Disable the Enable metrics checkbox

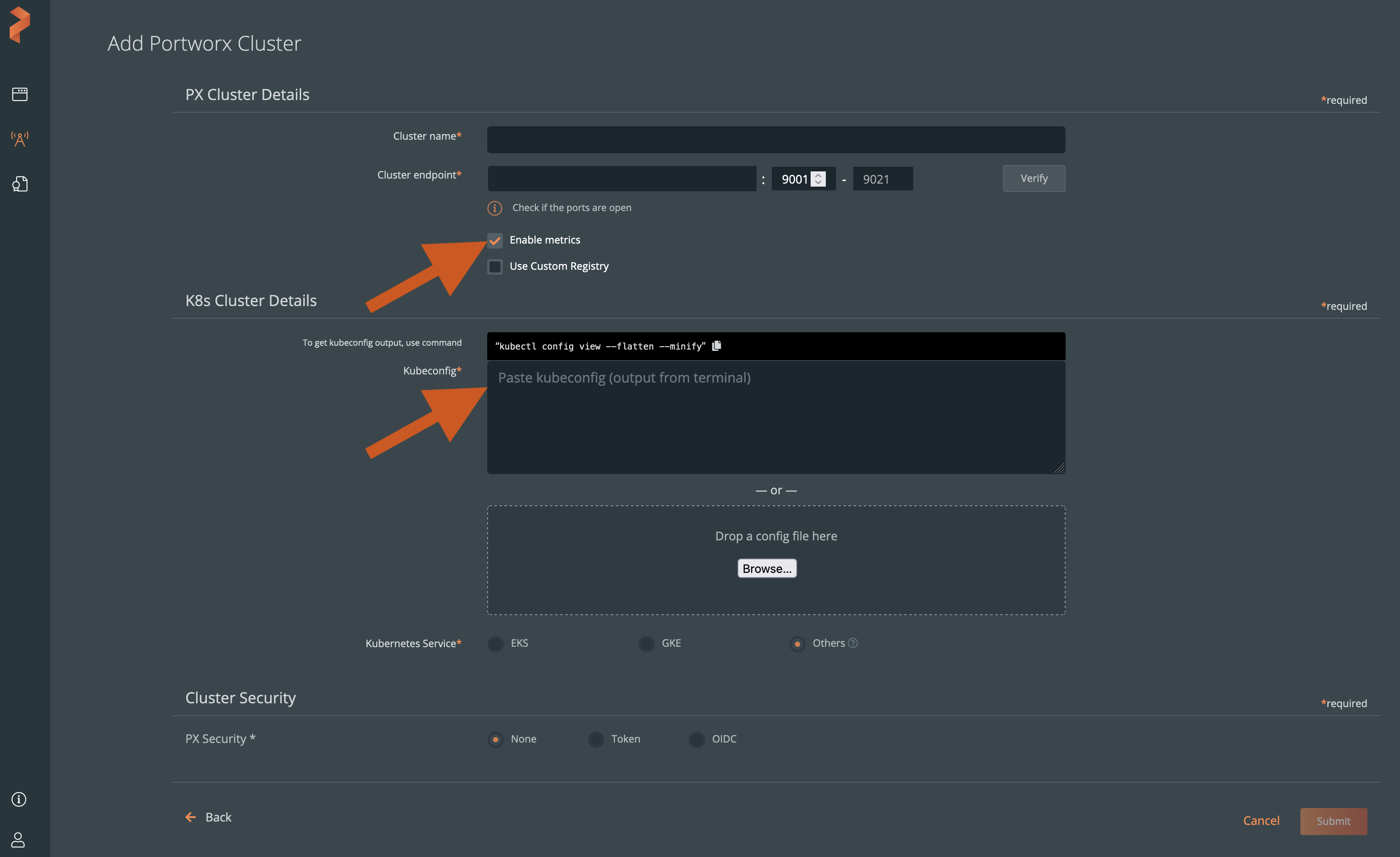pyautogui.click(x=495, y=240)
